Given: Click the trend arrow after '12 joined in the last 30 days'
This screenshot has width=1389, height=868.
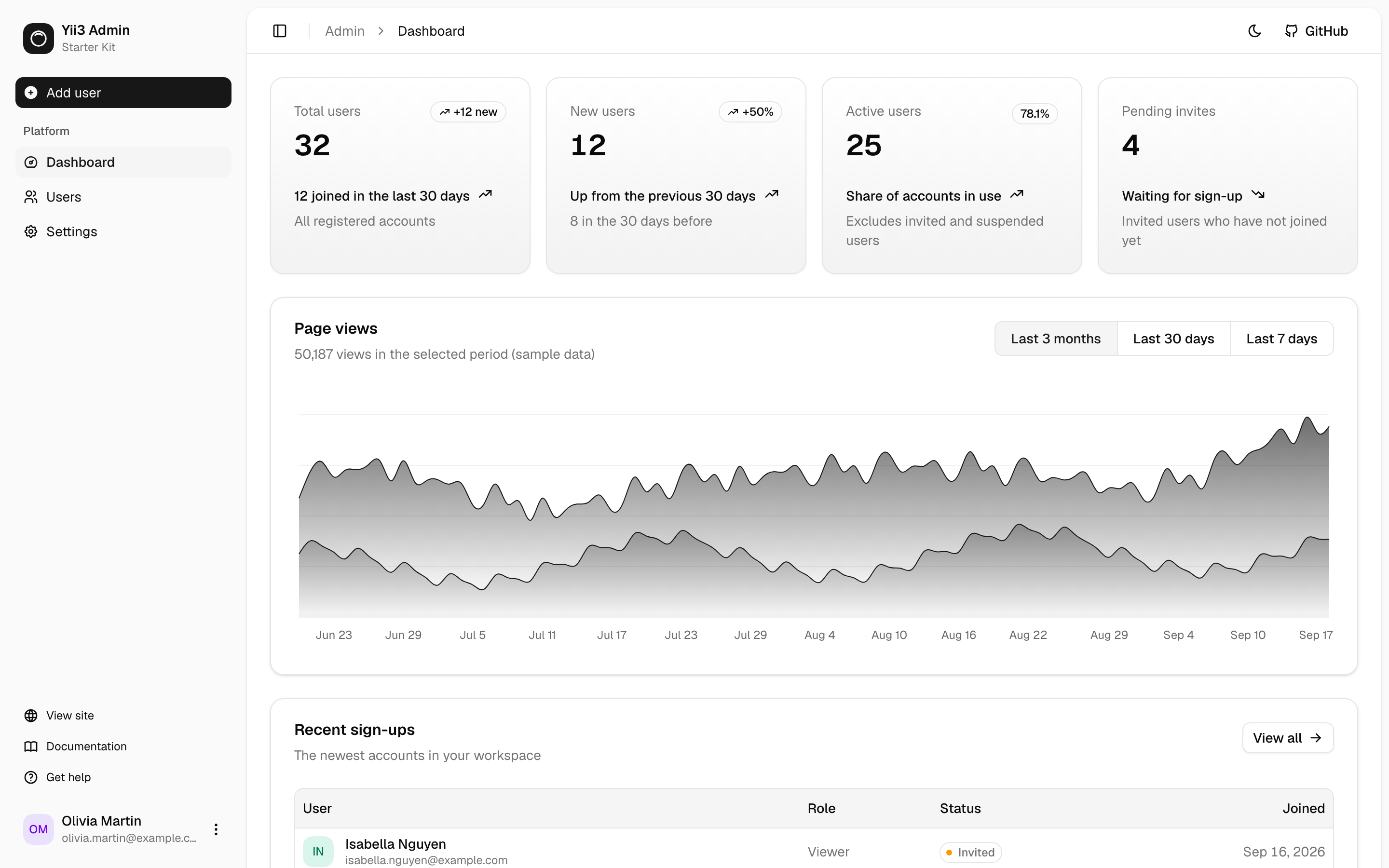Looking at the screenshot, I should click(x=485, y=195).
